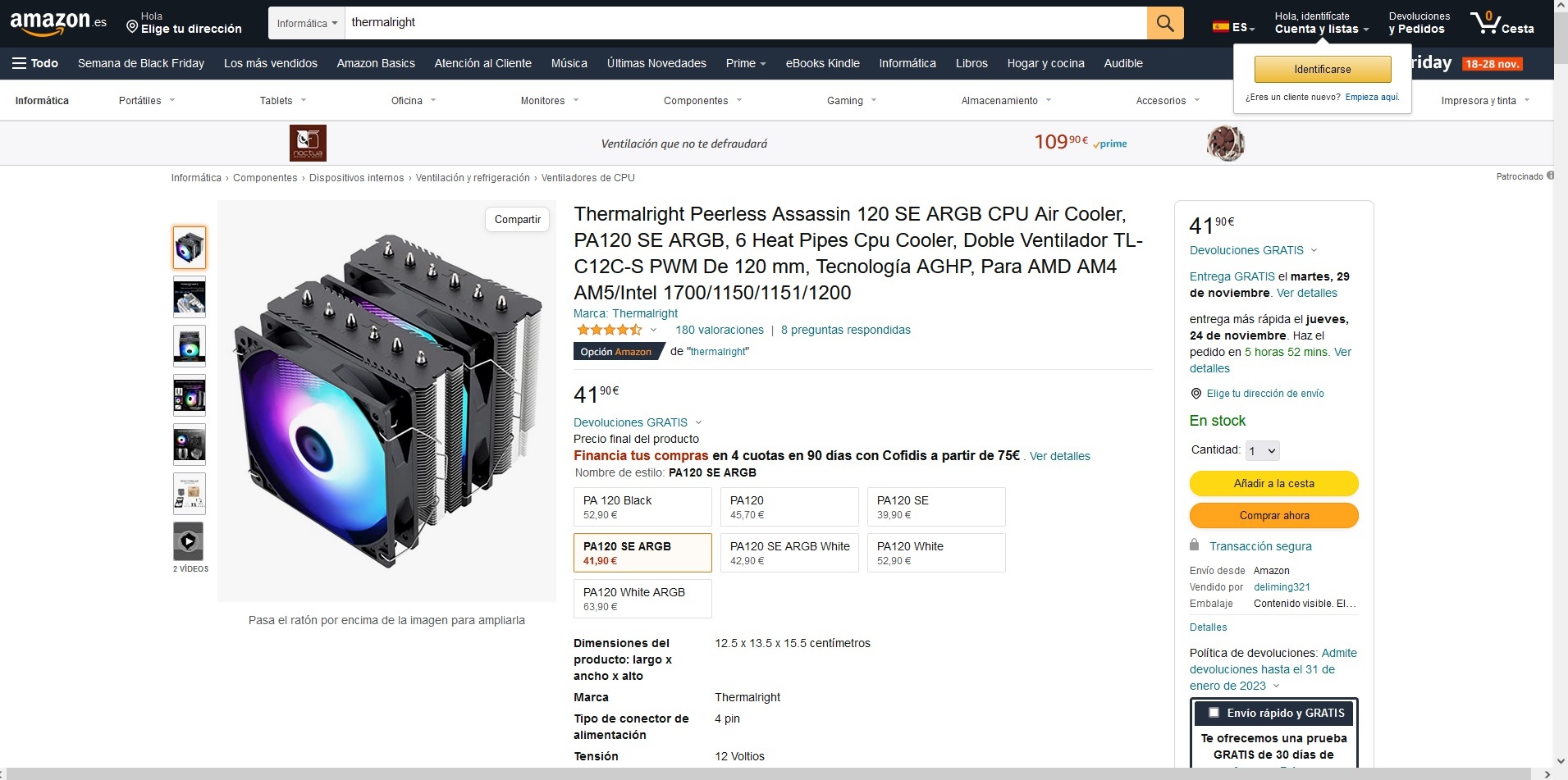
Task: Click the location pin Elige tu dirección
Action: point(185,23)
